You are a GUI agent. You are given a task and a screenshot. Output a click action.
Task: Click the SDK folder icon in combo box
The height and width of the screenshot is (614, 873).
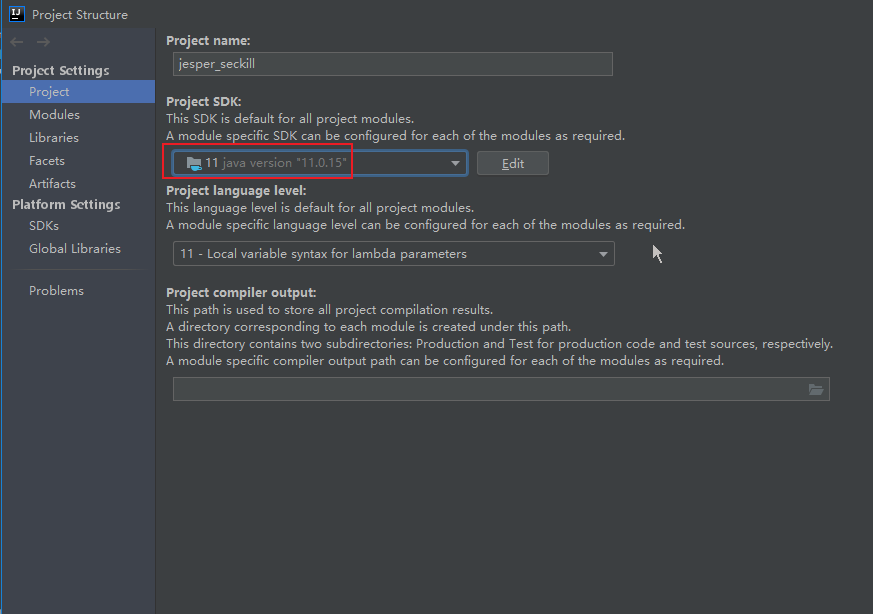point(194,163)
